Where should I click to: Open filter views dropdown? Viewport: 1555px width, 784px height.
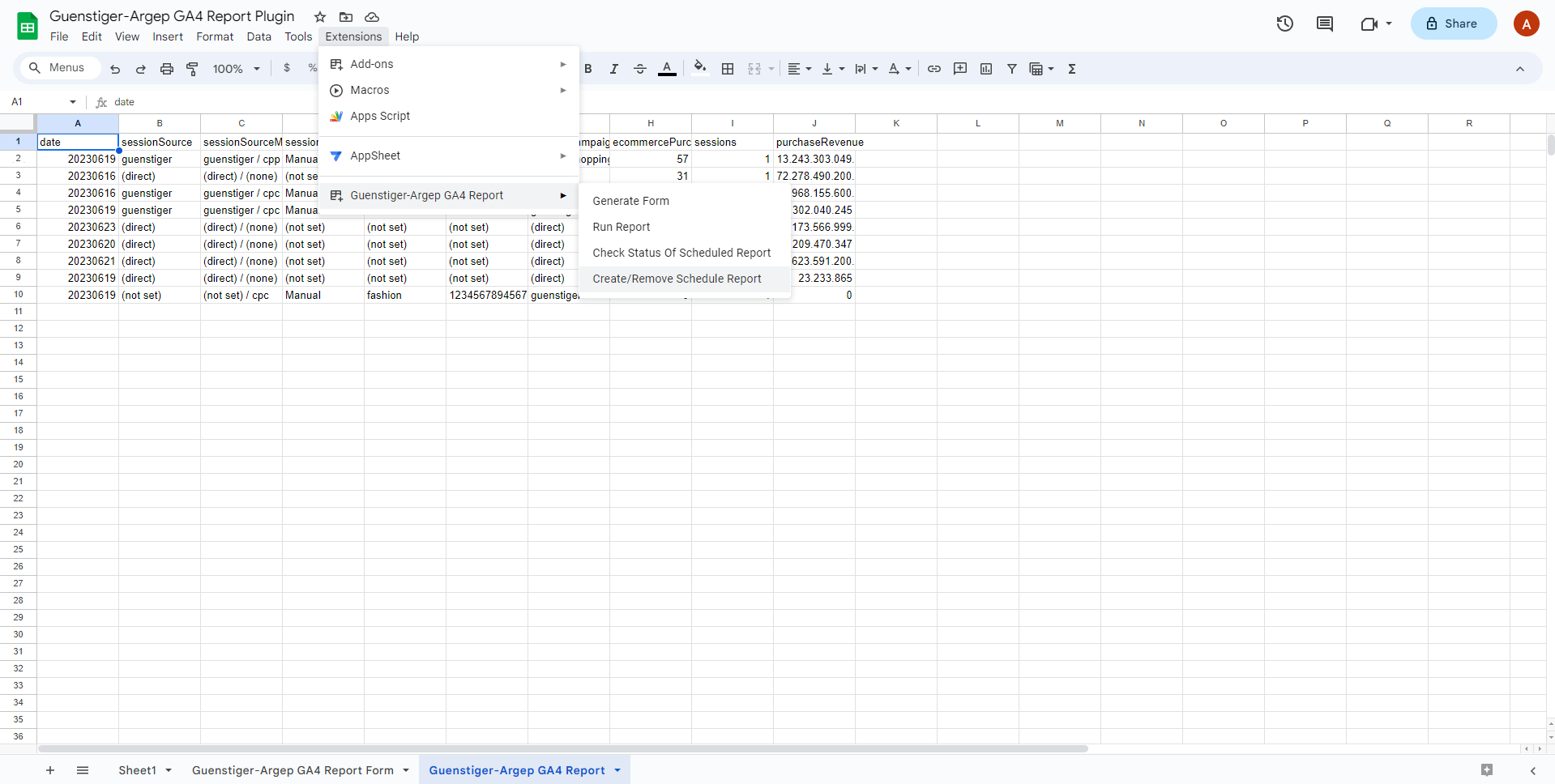pyautogui.click(x=1041, y=69)
